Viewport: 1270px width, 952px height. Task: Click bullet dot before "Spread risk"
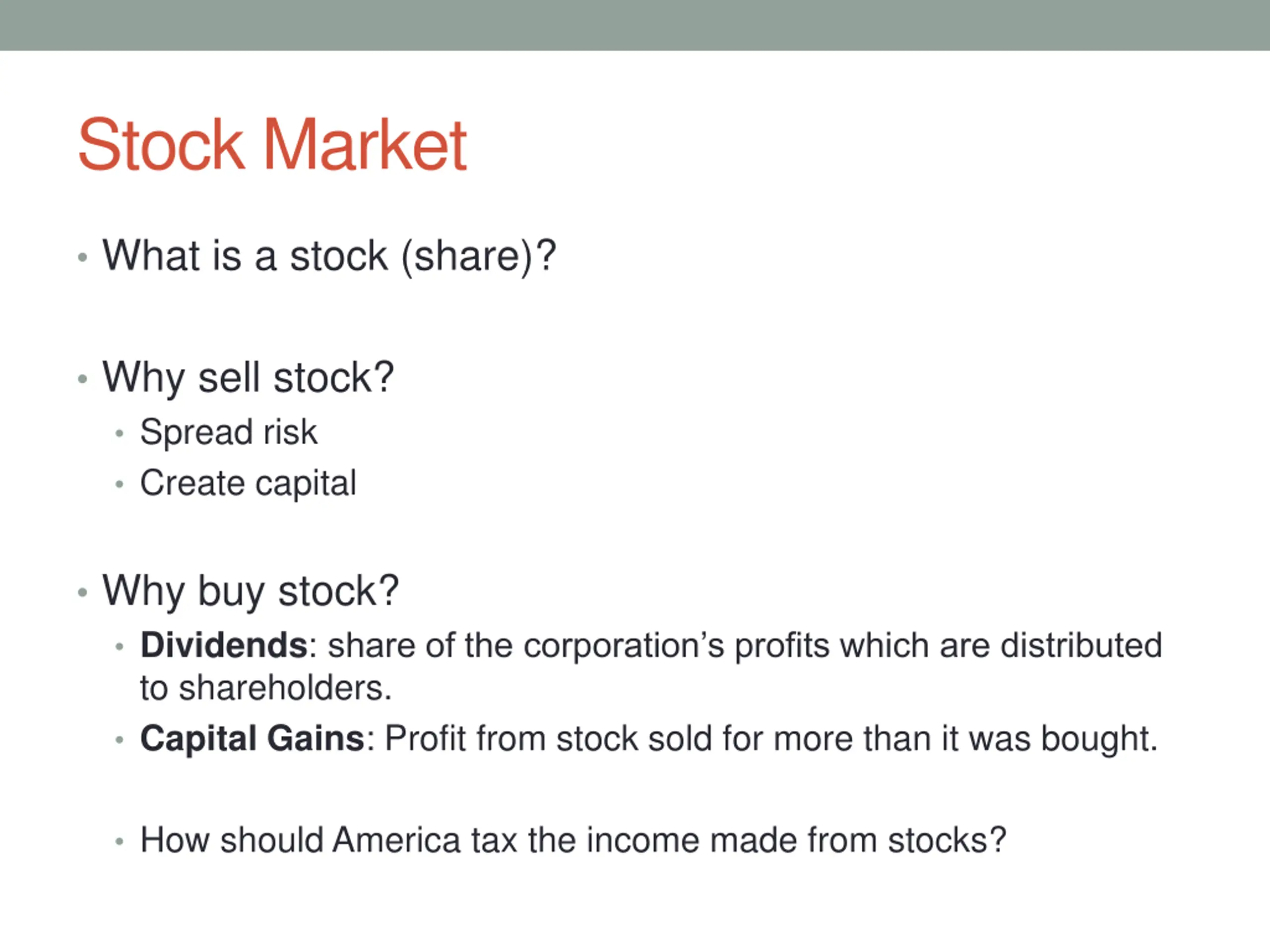coord(120,433)
